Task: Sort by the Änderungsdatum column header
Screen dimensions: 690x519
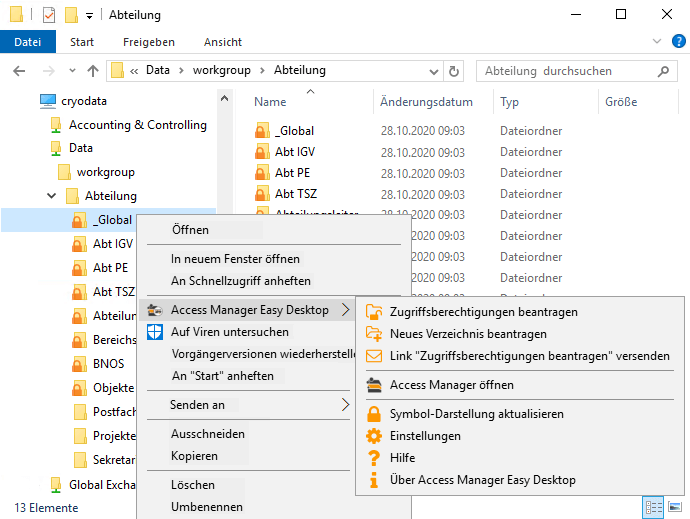Action: pyautogui.click(x=426, y=102)
